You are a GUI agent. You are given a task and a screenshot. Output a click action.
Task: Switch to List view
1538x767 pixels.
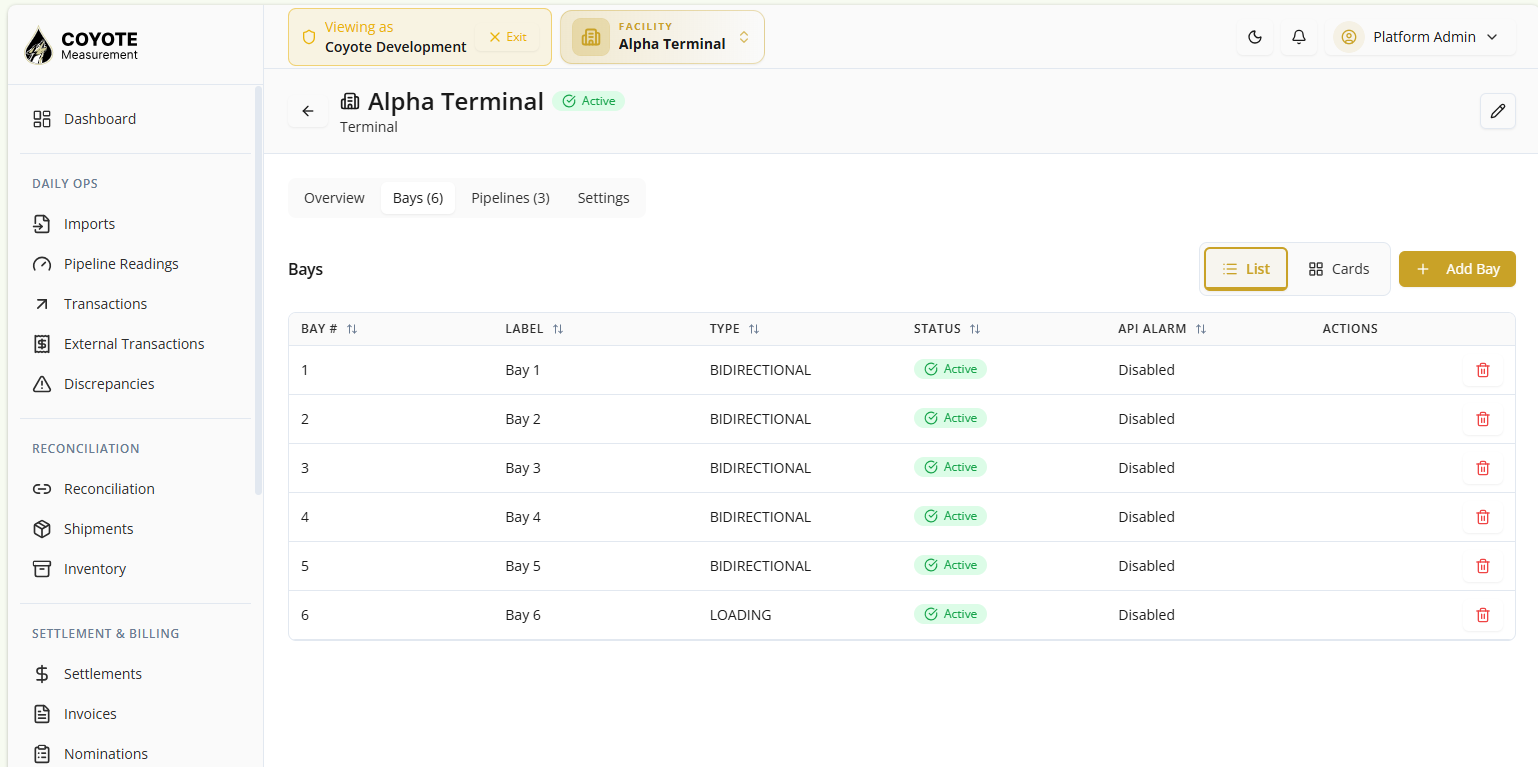(x=1245, y=269)
